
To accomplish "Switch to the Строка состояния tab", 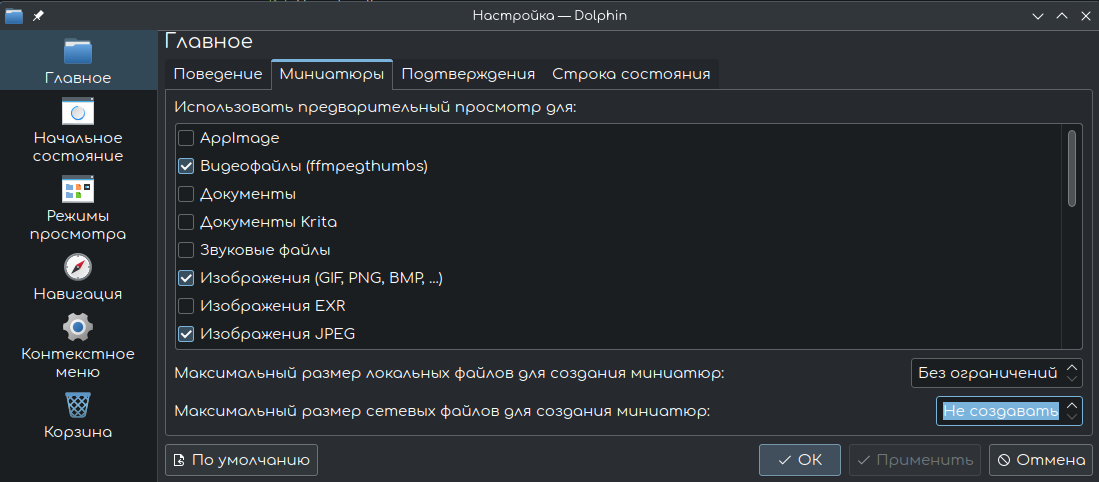I will (x=631, y=74).
